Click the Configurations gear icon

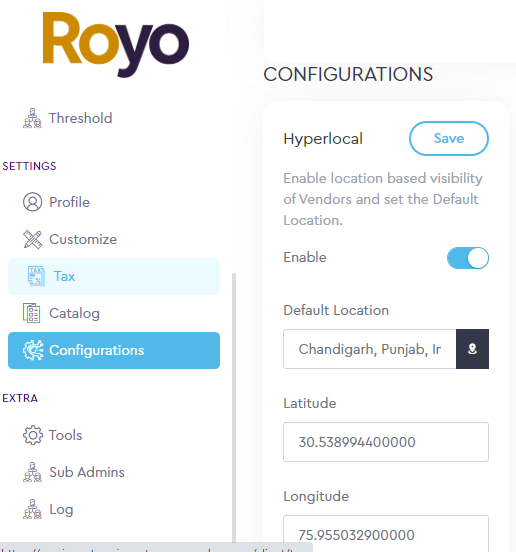click(x=33, y=350)
